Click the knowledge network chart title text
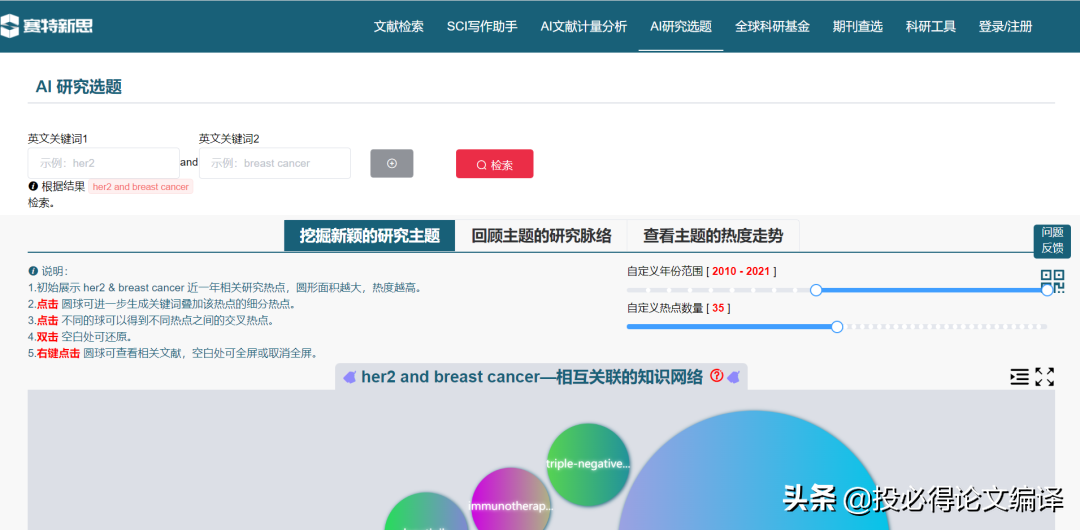The width and height of the screenshot is (1080, 530). coord(532,377)
